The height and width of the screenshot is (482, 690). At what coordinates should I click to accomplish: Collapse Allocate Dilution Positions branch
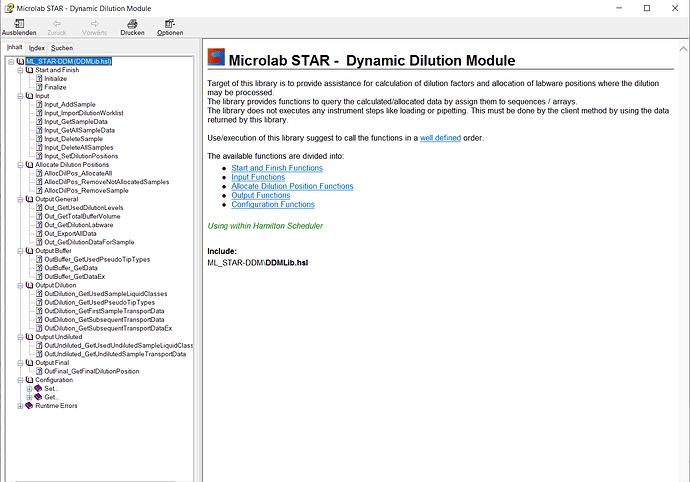pyautogui.click(x=20, y=165)
